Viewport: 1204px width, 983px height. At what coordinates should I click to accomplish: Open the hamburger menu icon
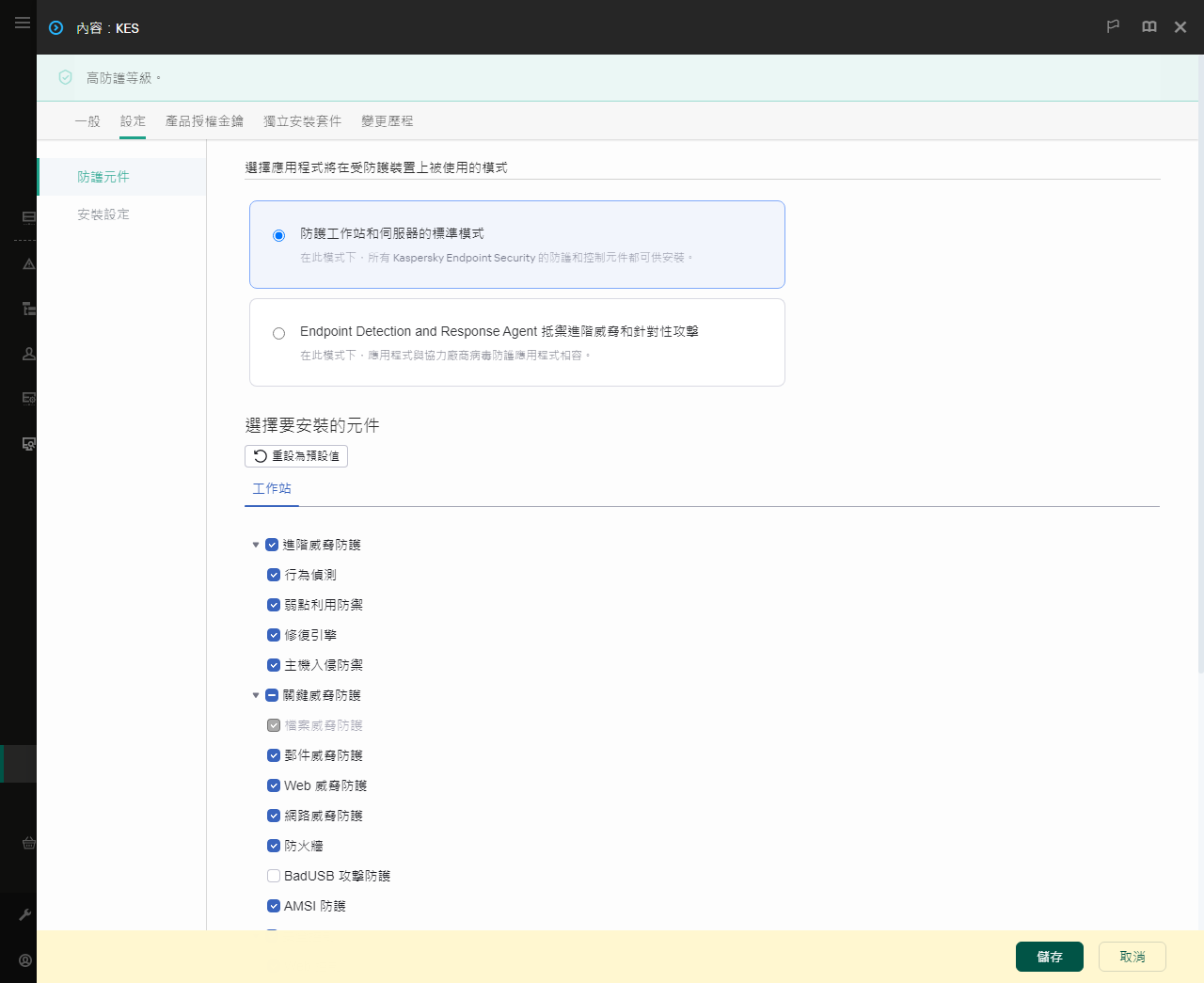pos(23,23)
